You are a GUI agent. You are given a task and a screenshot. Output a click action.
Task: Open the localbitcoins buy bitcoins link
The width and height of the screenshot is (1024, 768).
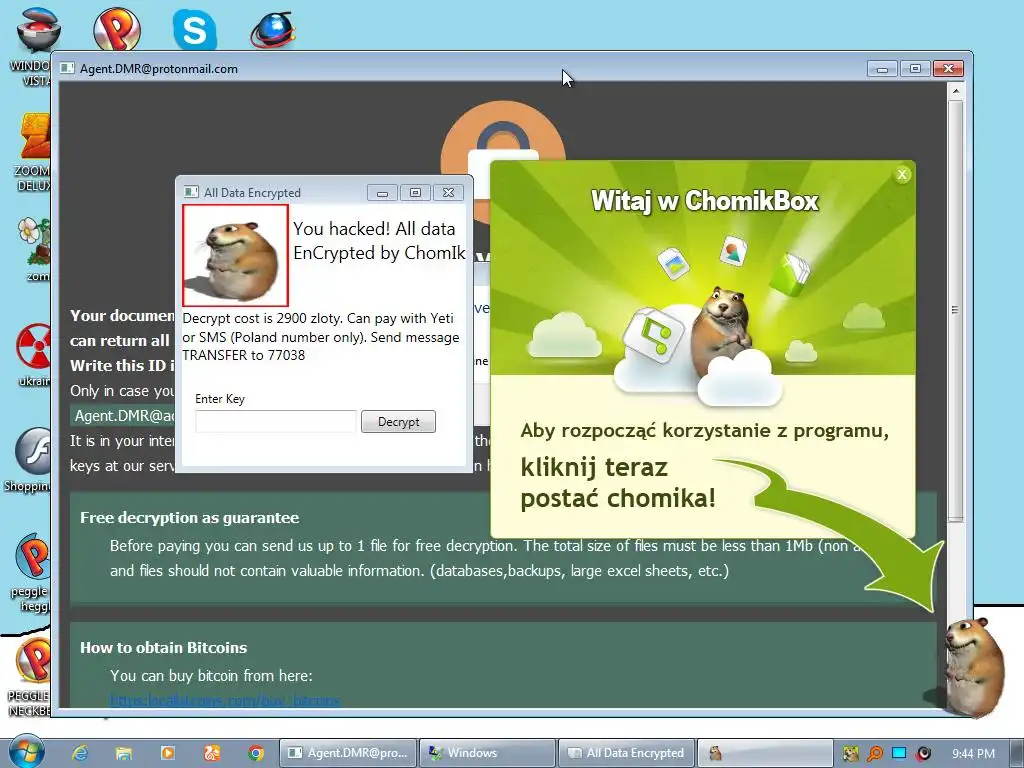pyautogui.click(x=225, y=701)
